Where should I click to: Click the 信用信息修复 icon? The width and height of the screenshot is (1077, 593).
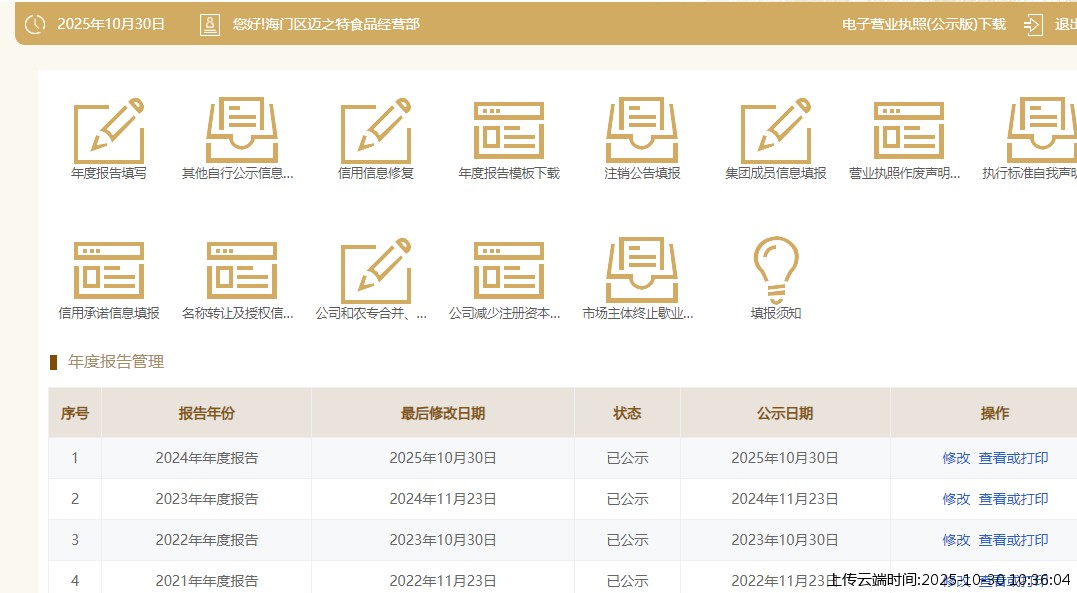[x=375, y=130]
